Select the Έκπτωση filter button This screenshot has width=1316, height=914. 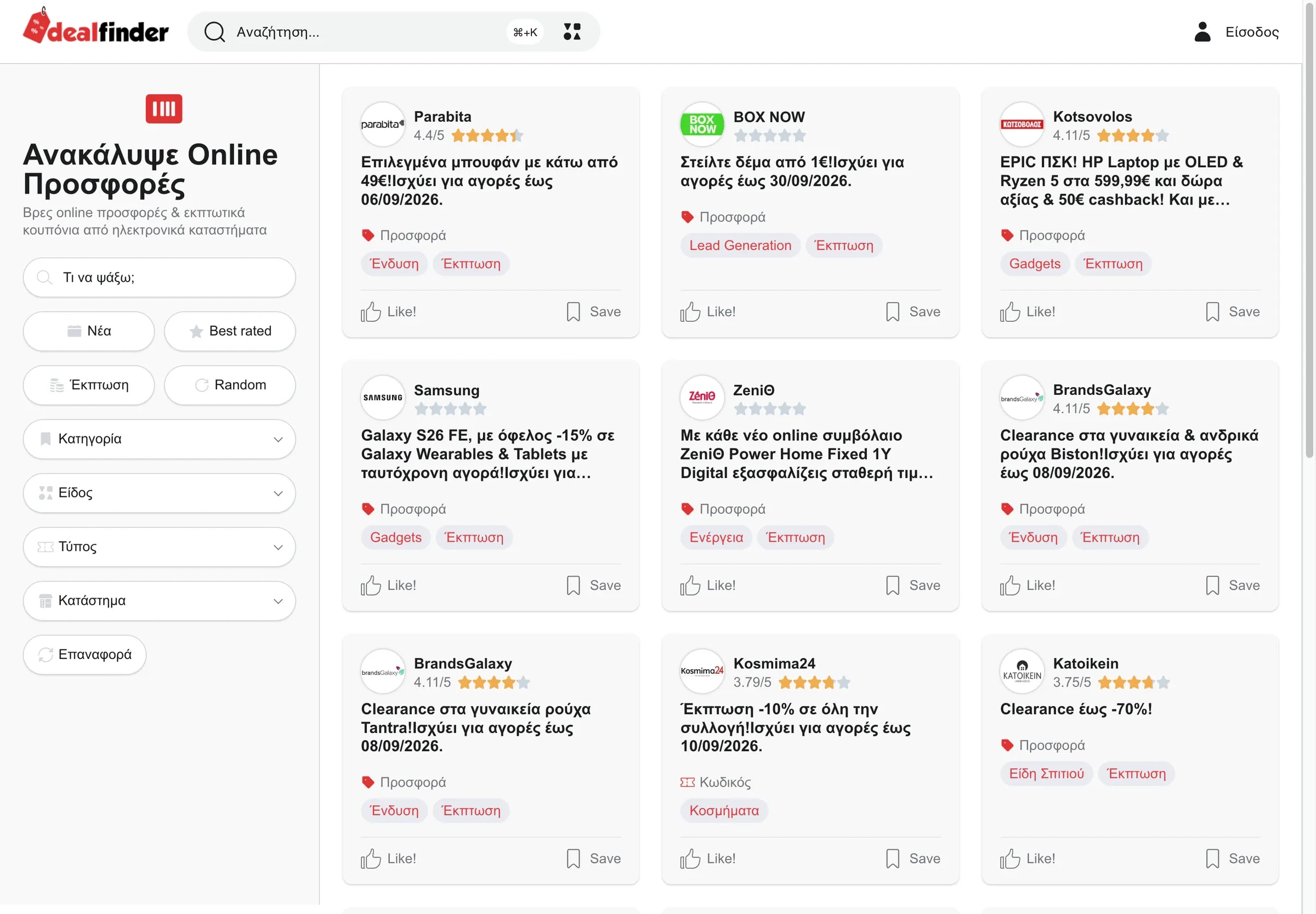(89, 385)
